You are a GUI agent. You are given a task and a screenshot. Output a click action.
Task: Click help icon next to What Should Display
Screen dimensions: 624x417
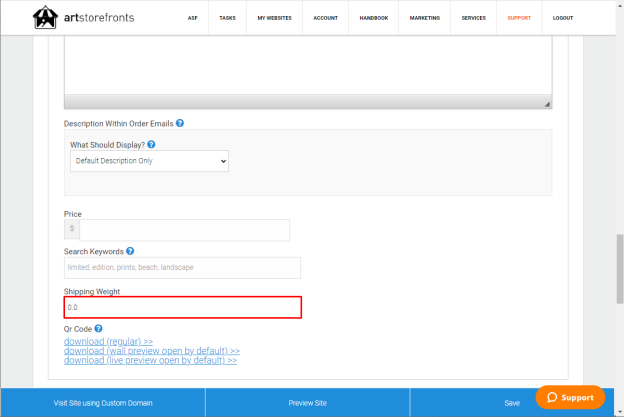point(151,144)
